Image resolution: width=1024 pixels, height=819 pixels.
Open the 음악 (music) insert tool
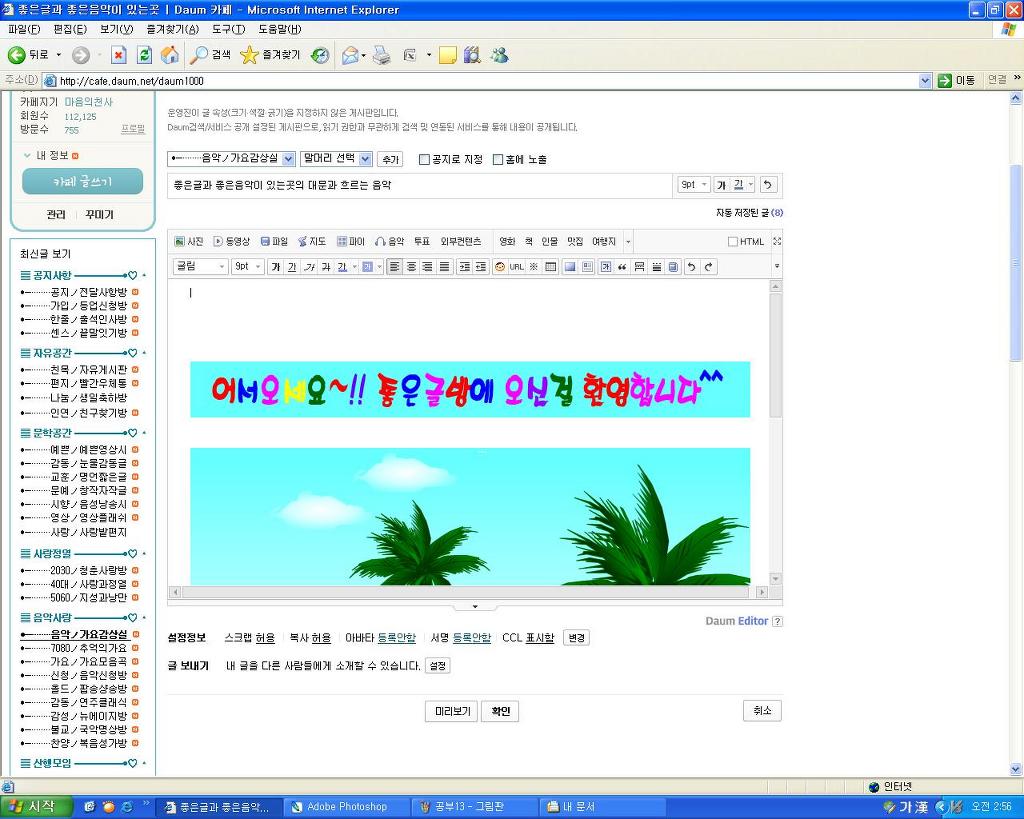(389, 241)
